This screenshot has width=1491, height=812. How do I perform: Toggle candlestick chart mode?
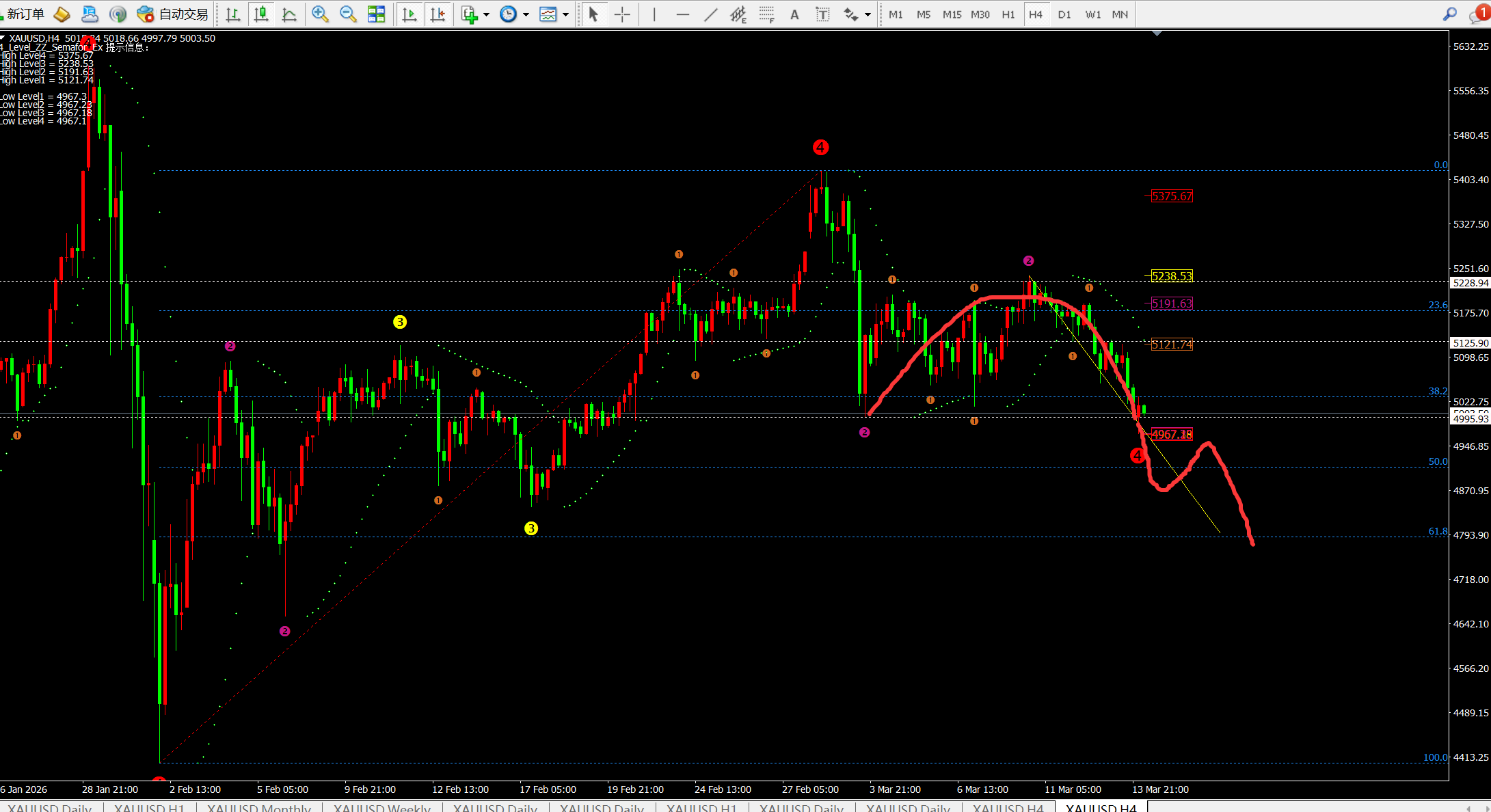(261, 14)
